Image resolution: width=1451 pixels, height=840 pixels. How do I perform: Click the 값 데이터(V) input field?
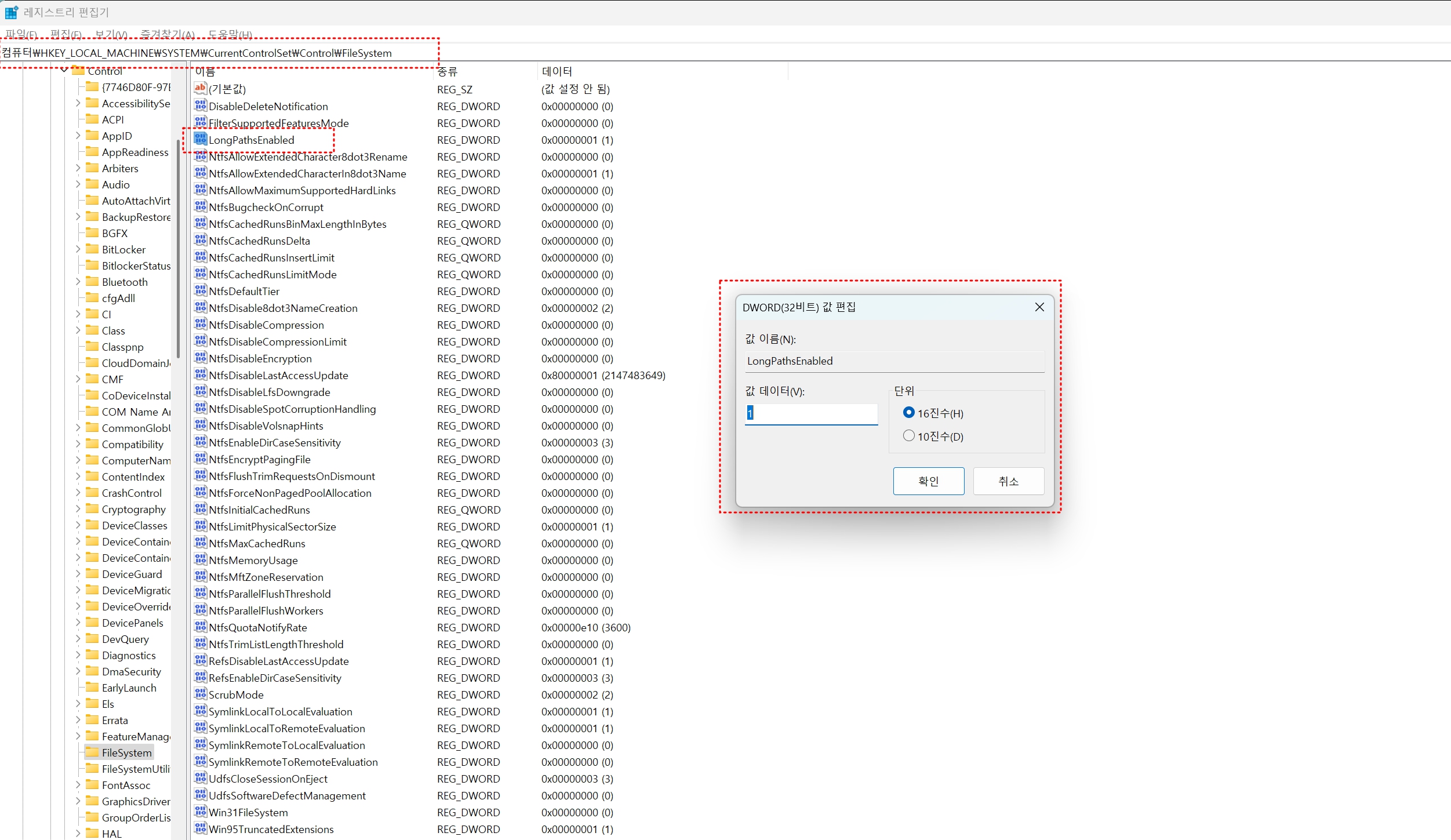point(811,413)
